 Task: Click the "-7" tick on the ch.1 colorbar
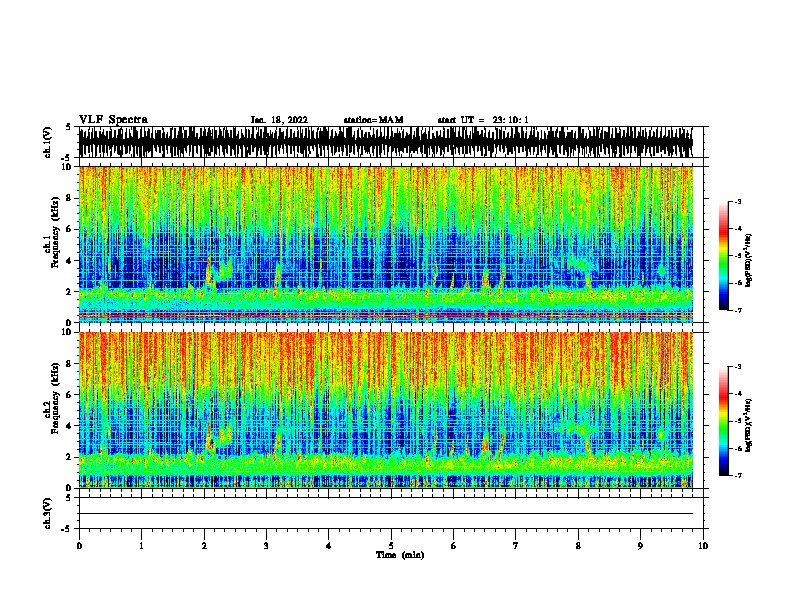tap(737, 310)
